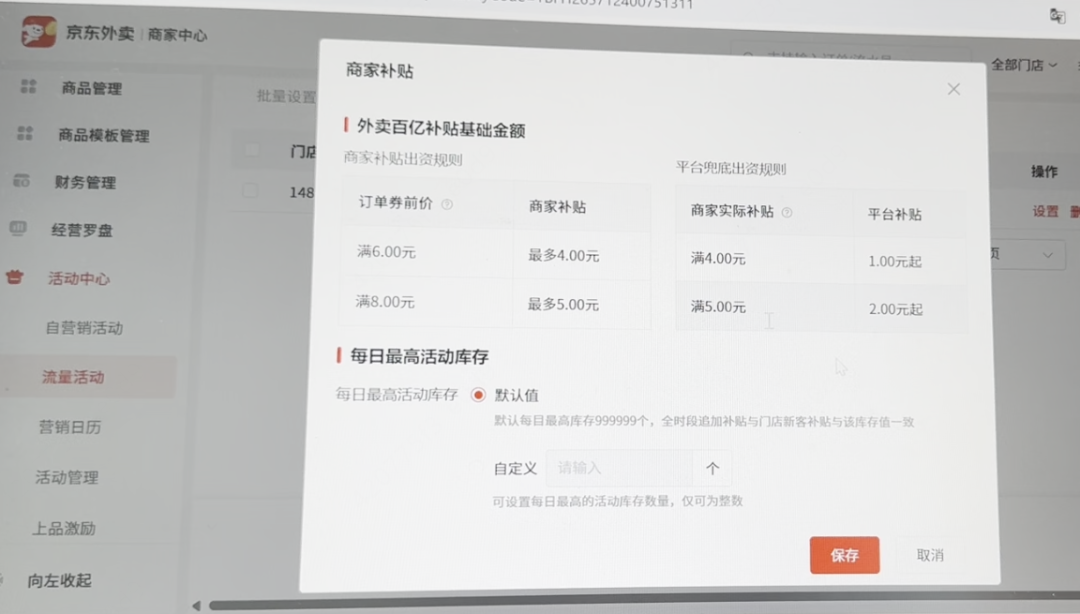
Task: Click the 满5.00元 table cell
Action: pyautogui.click(x=765, y=307)
